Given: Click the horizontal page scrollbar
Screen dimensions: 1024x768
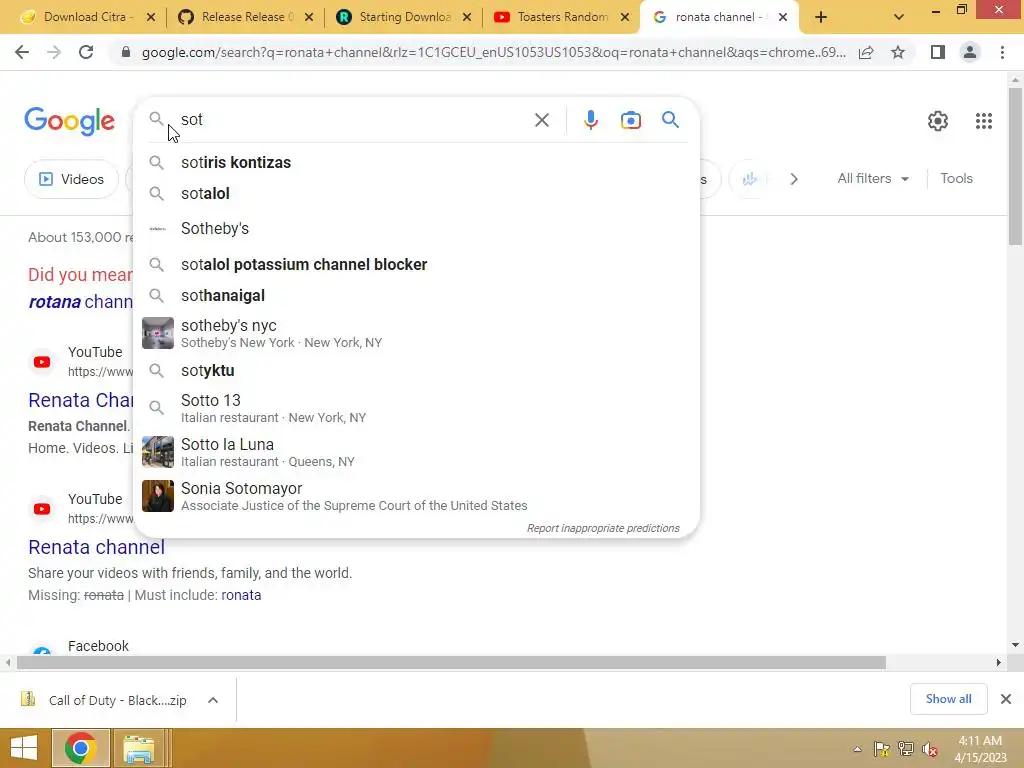Looking at the screenshot, I should [451, 663].
